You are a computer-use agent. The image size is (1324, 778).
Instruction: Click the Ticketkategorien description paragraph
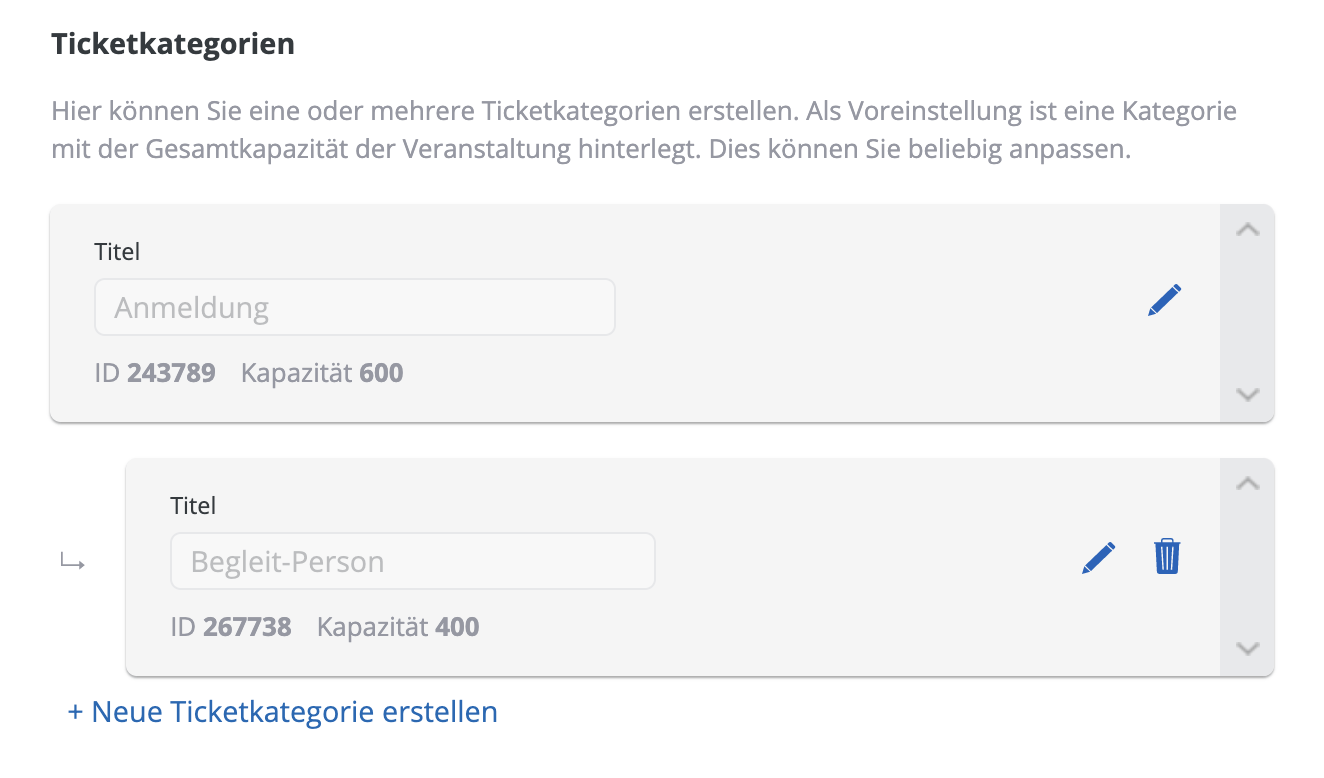[643, 131]
